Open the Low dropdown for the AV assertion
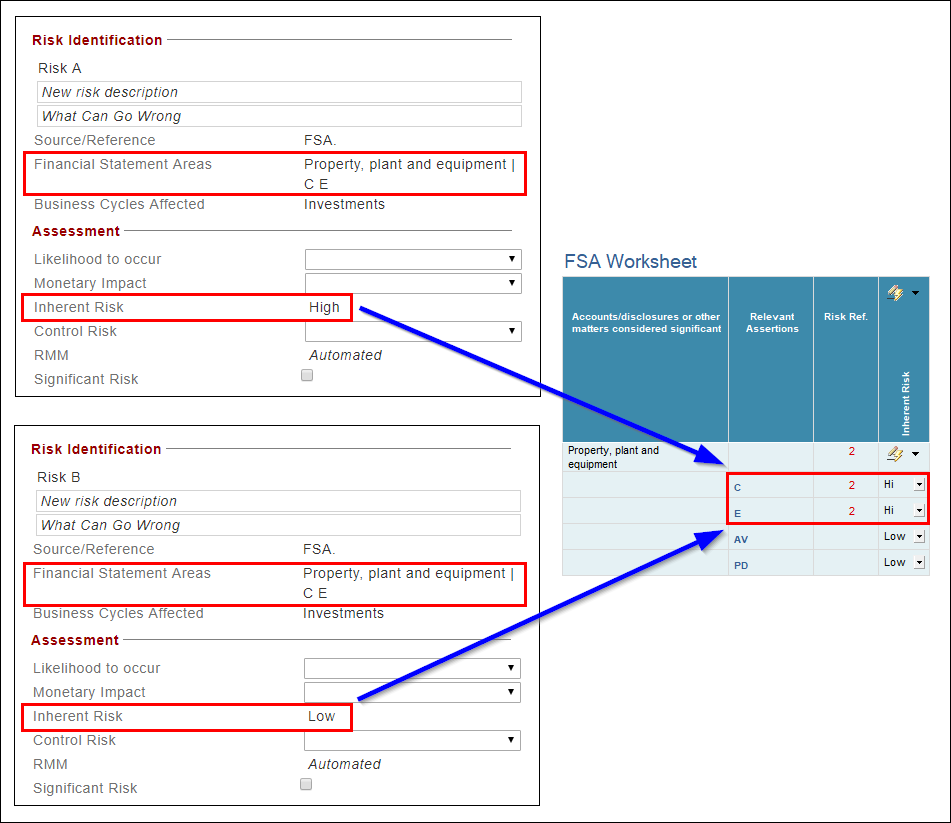951x823 pixels. click(x=918, y=537)
